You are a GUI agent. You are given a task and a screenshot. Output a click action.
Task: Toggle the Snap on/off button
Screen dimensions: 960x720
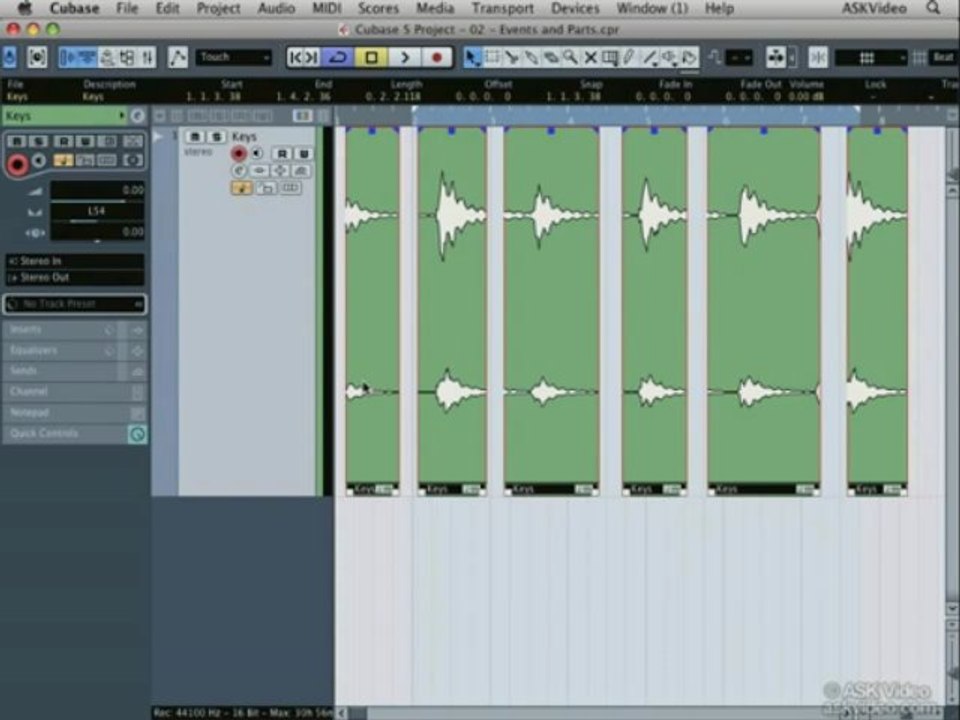[817, 58]
